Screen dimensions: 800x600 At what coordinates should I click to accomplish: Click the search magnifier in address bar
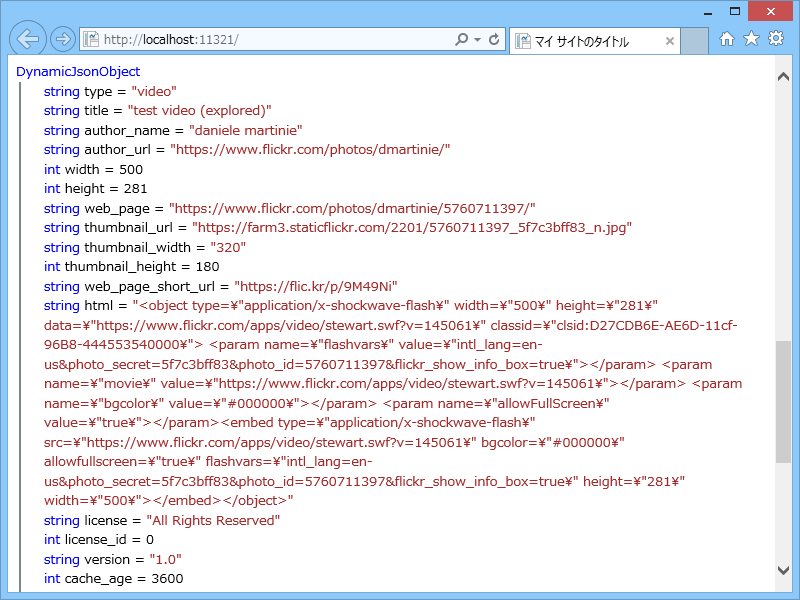461,39
